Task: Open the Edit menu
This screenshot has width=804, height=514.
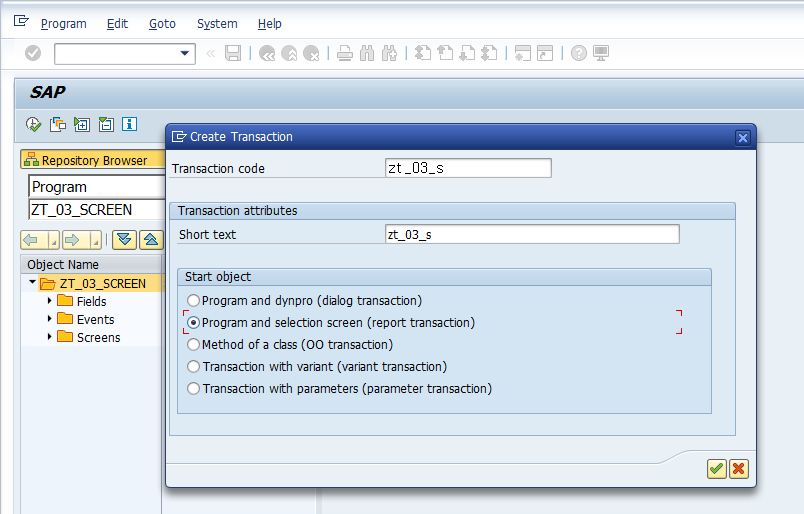Action: (x=117, y=24)
